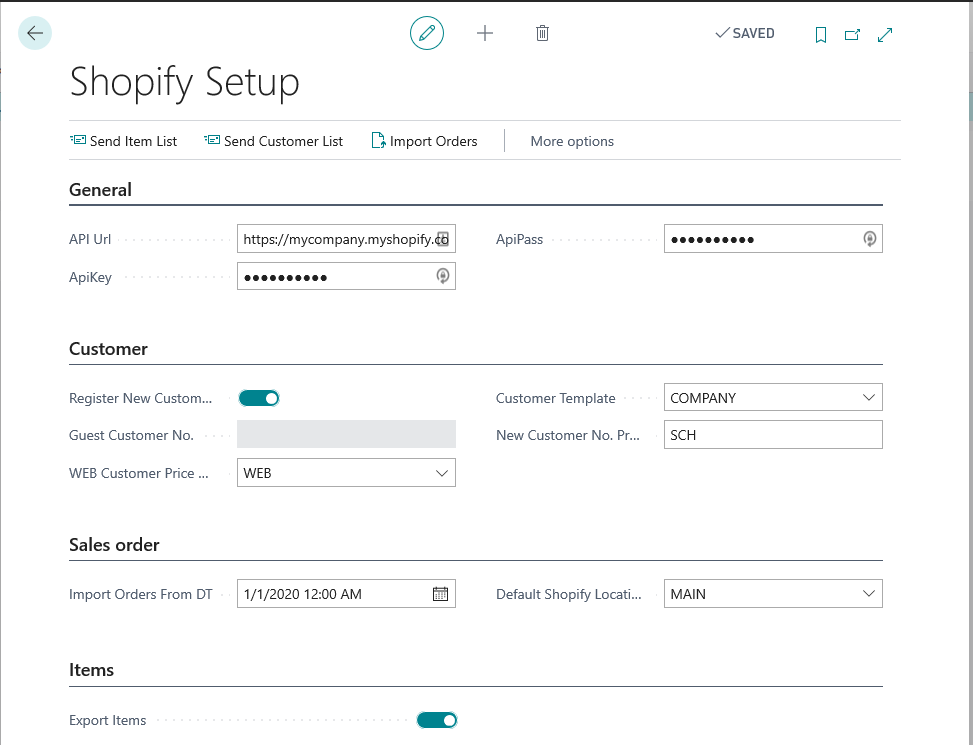Click the trash delete icon

click(542, 33)
